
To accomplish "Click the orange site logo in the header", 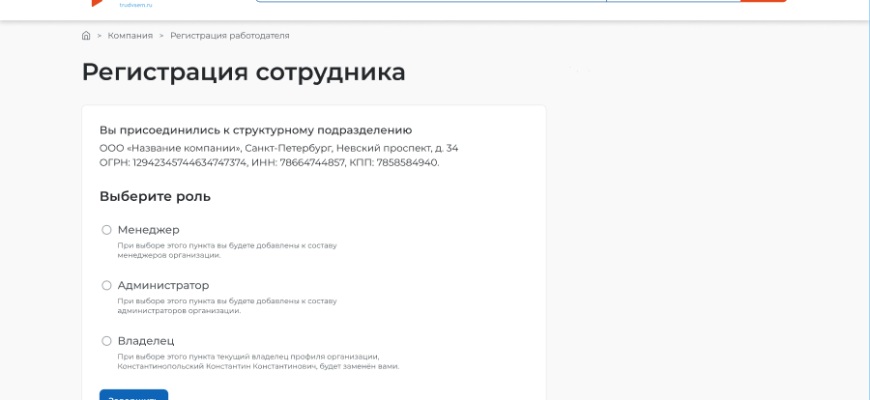I will [x=99, y=3].
